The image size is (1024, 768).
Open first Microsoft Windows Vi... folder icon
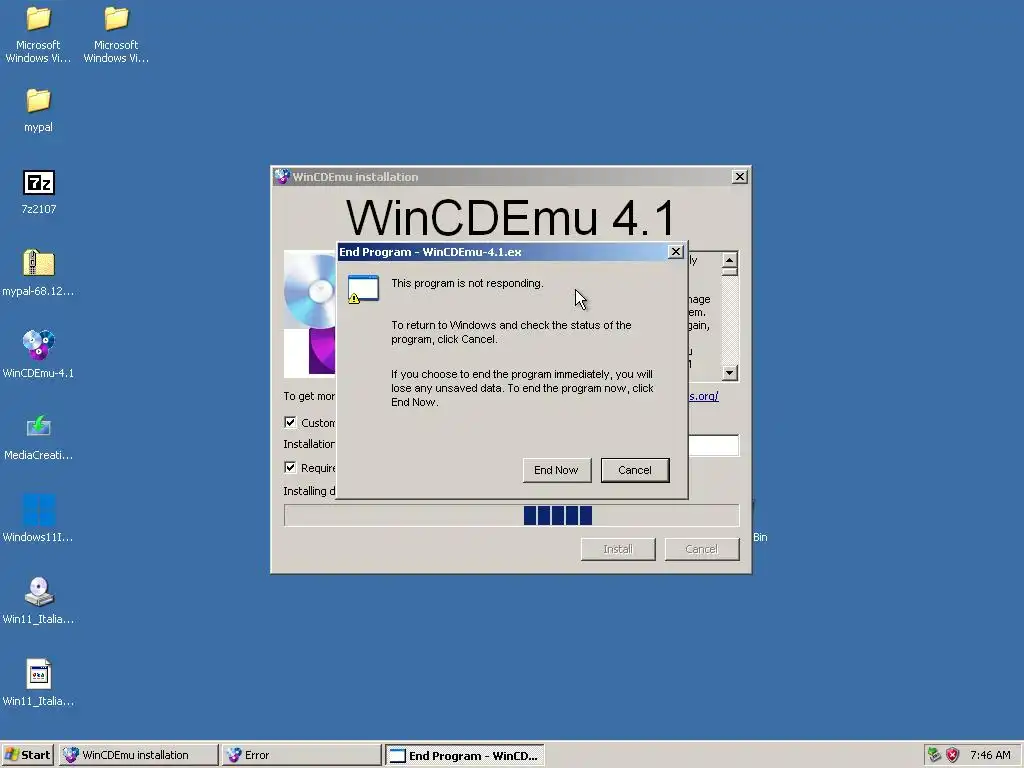click(38, 19)
